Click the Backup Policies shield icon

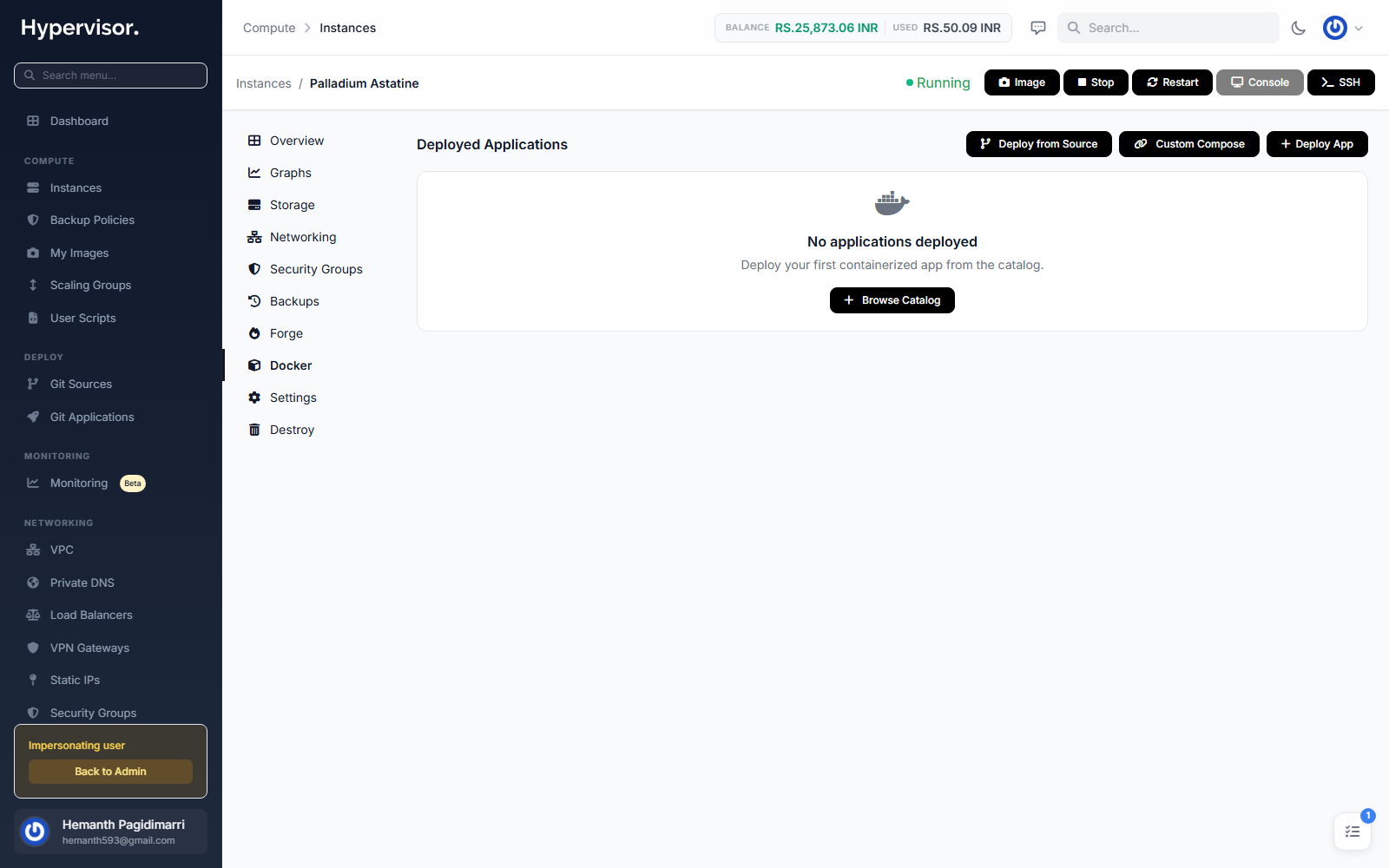(x=33, y=220)
